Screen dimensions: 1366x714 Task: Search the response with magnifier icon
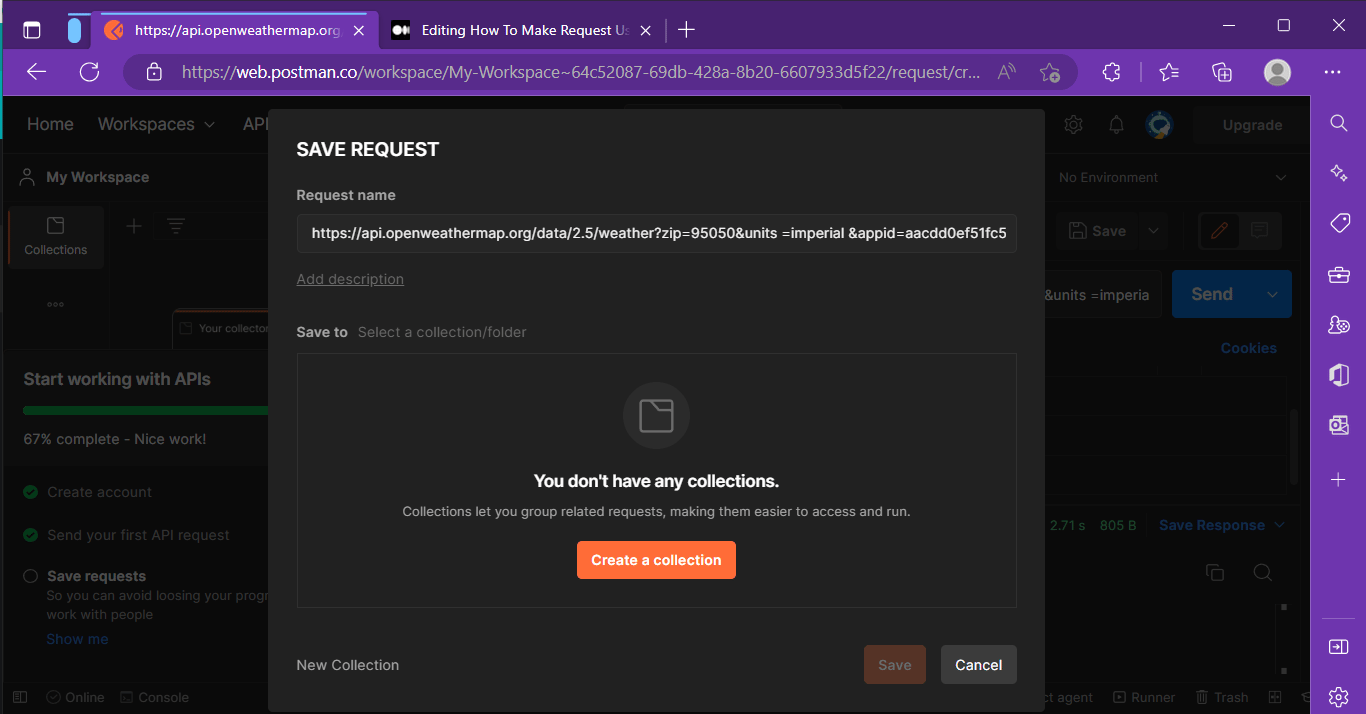pyautogui.click(x=1263, y=572)
